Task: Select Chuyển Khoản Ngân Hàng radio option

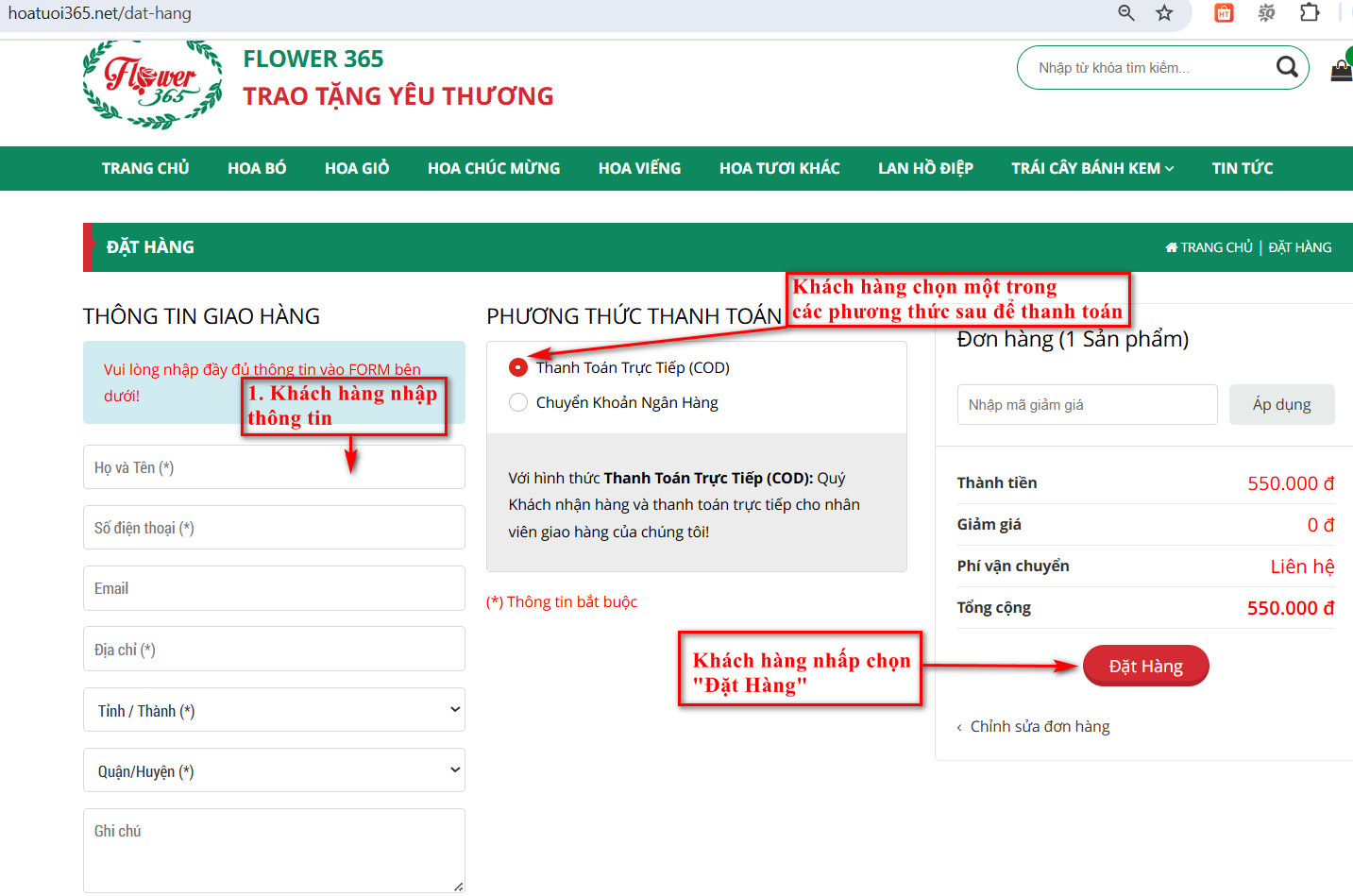Action: 518,402
